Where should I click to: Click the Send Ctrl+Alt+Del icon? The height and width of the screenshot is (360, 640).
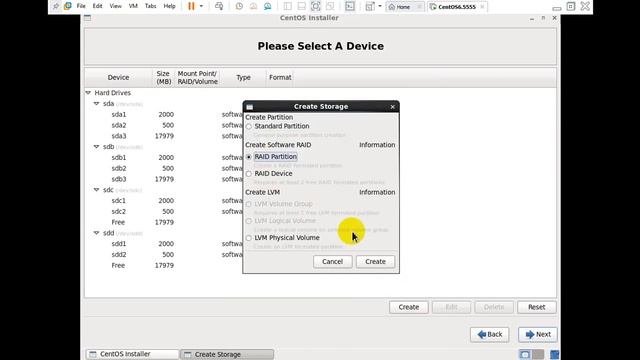(219, 6)
